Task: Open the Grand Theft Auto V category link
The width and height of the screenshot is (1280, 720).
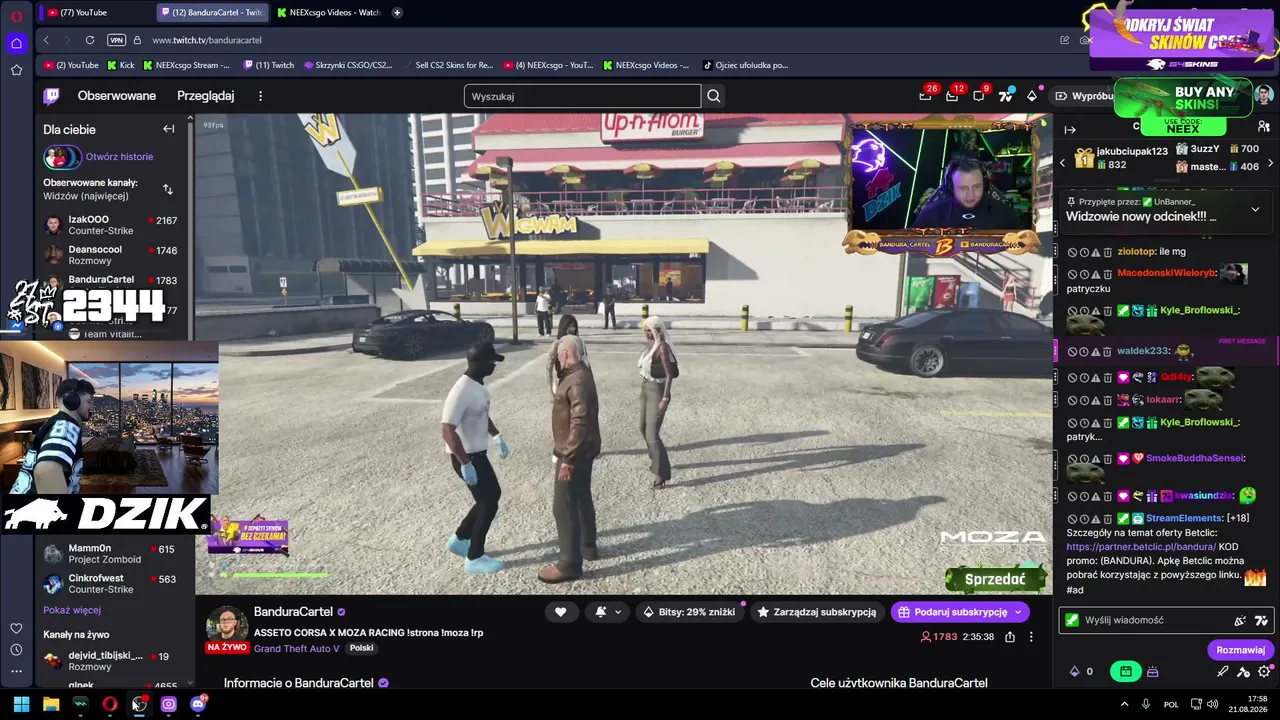Action: [x=296, y=648]
